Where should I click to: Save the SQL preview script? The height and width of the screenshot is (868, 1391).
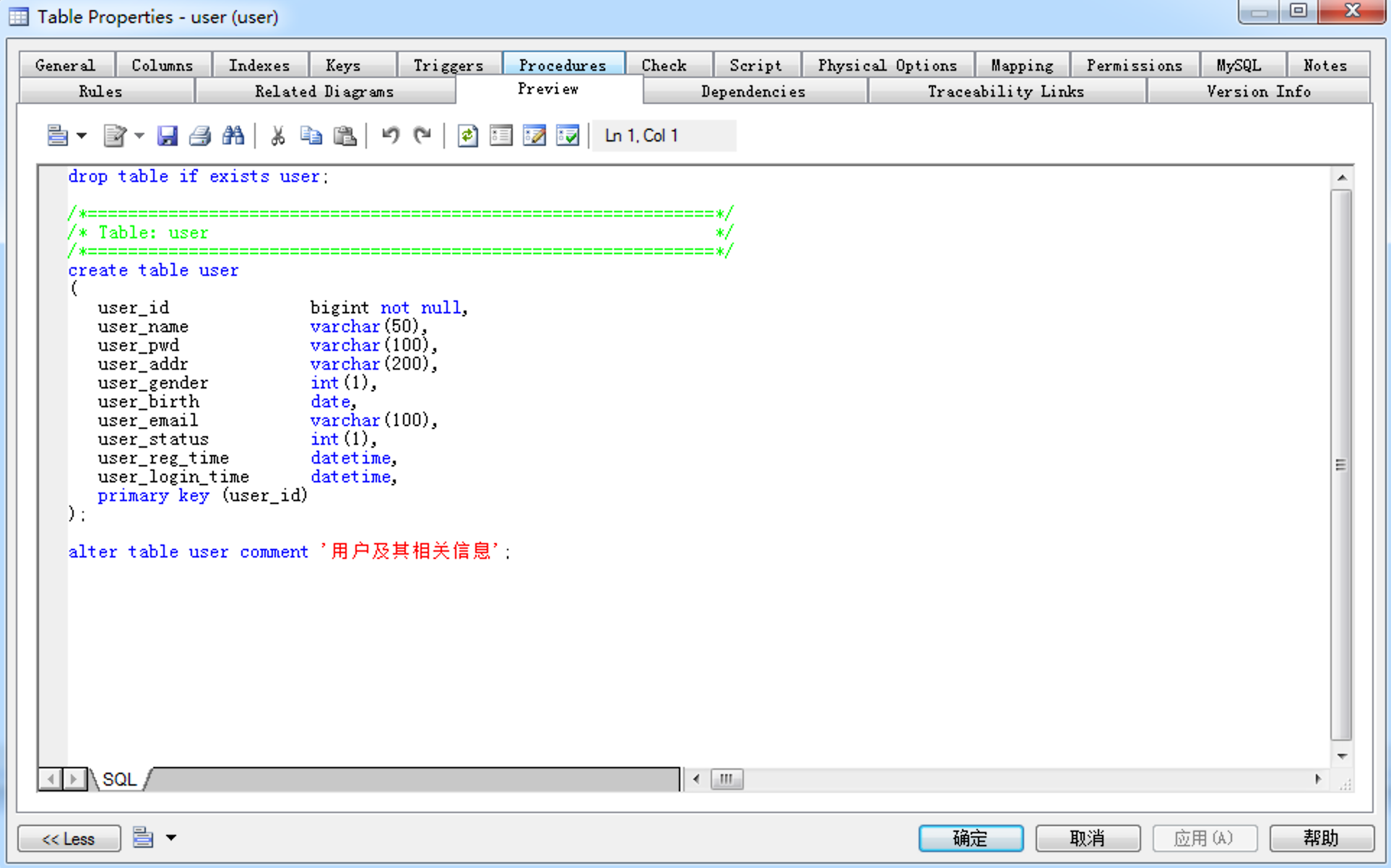click(x=168, y=136)
